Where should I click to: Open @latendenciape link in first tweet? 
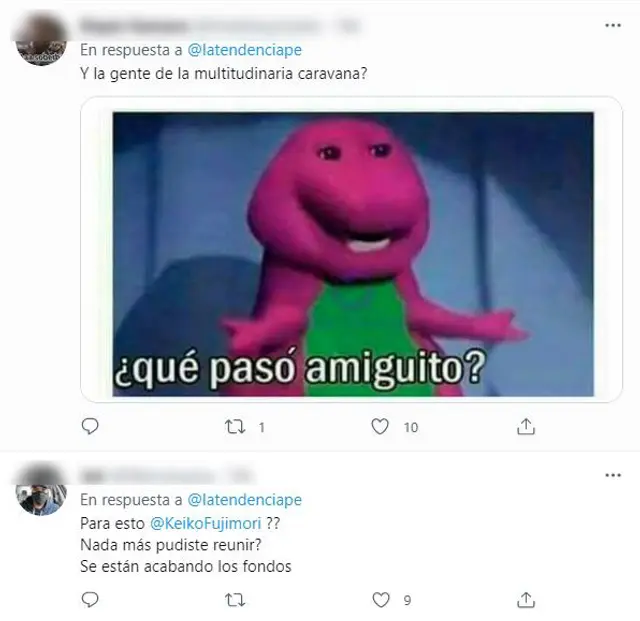[244, 50]
